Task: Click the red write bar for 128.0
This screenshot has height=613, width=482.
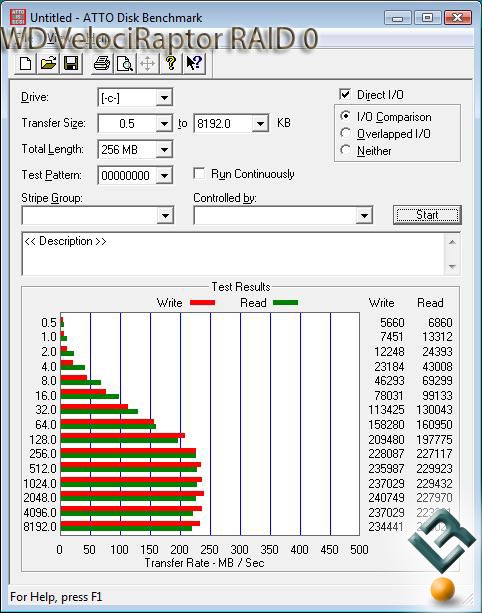Action: [123, 436]
